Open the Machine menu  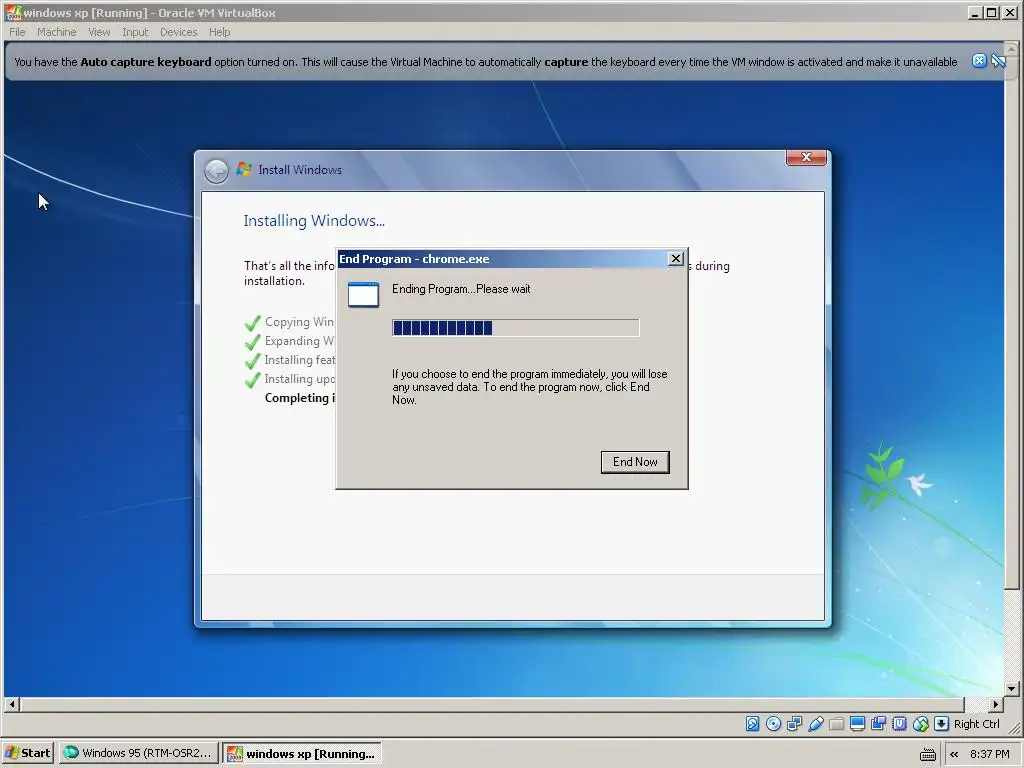tap(56, 32)
